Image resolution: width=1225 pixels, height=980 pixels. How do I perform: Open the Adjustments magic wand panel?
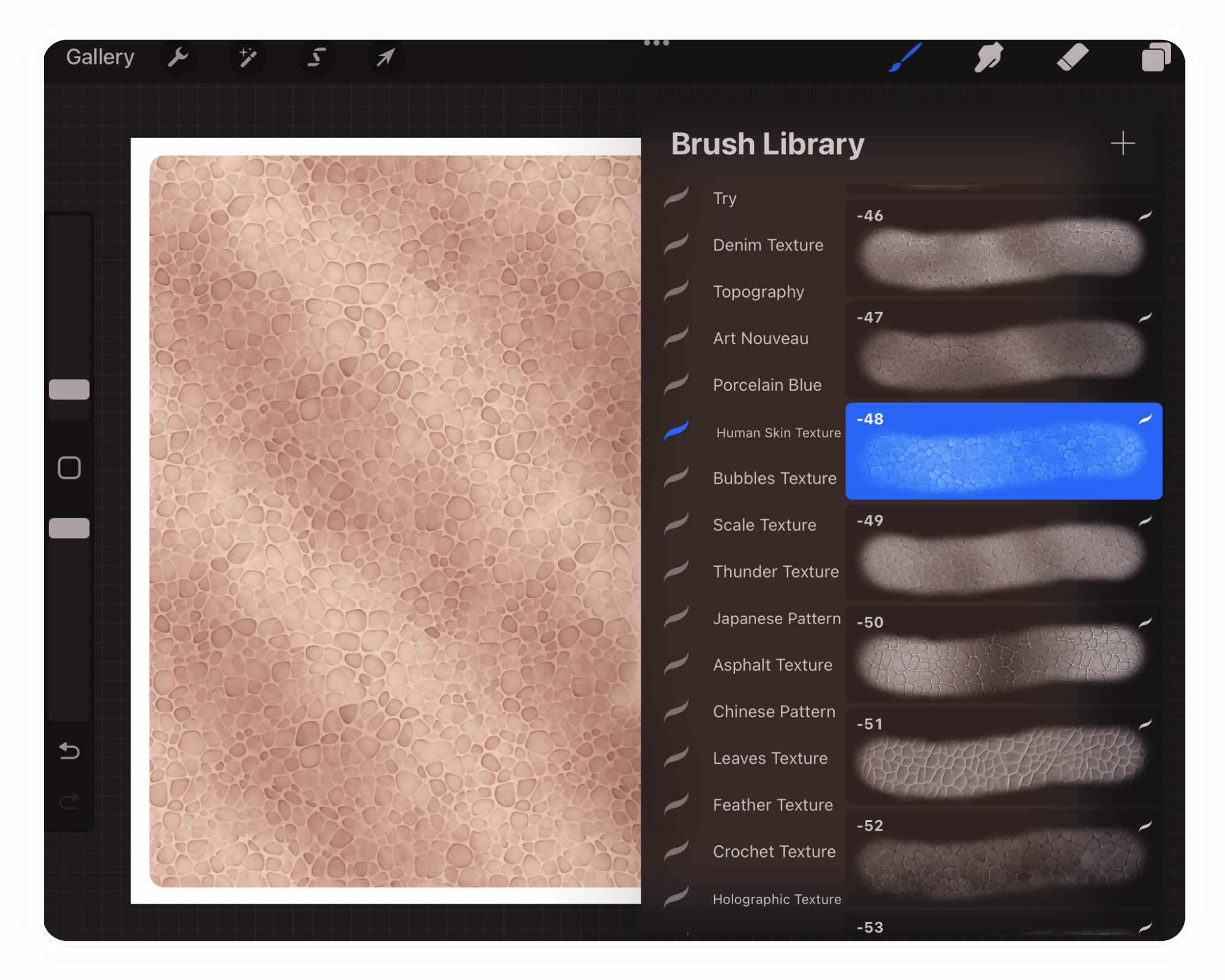(247, 57)
